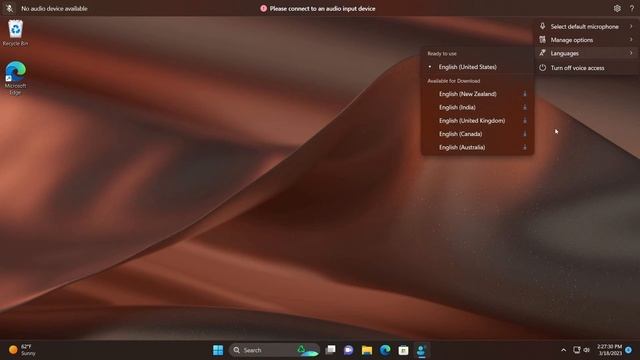This screenshot has width=640, height=360.
Task: Open Microsoft Edge desktop shortcut
Action: pos(16,78)
